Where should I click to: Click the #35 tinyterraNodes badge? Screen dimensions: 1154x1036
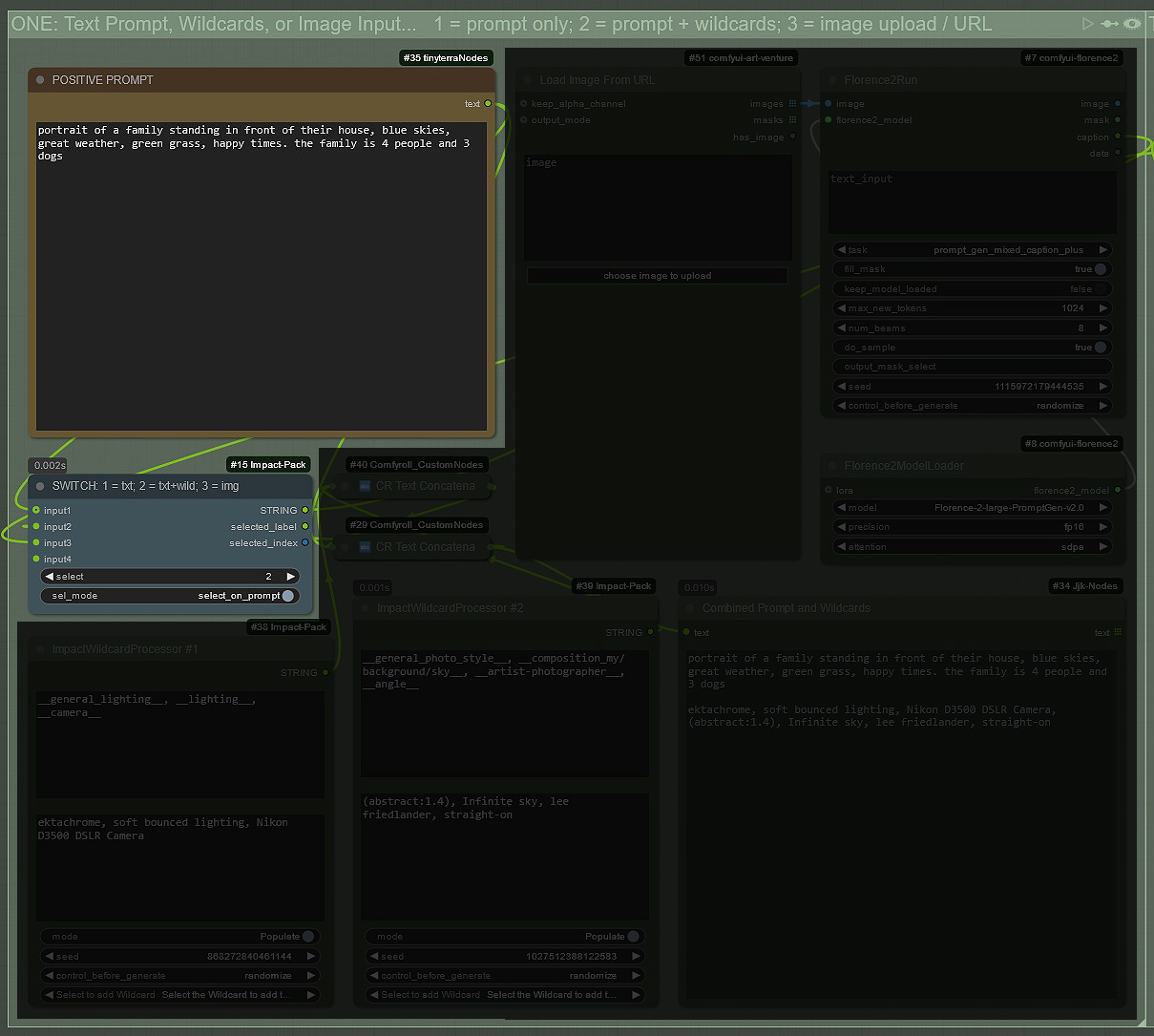[x=446, y=58]
